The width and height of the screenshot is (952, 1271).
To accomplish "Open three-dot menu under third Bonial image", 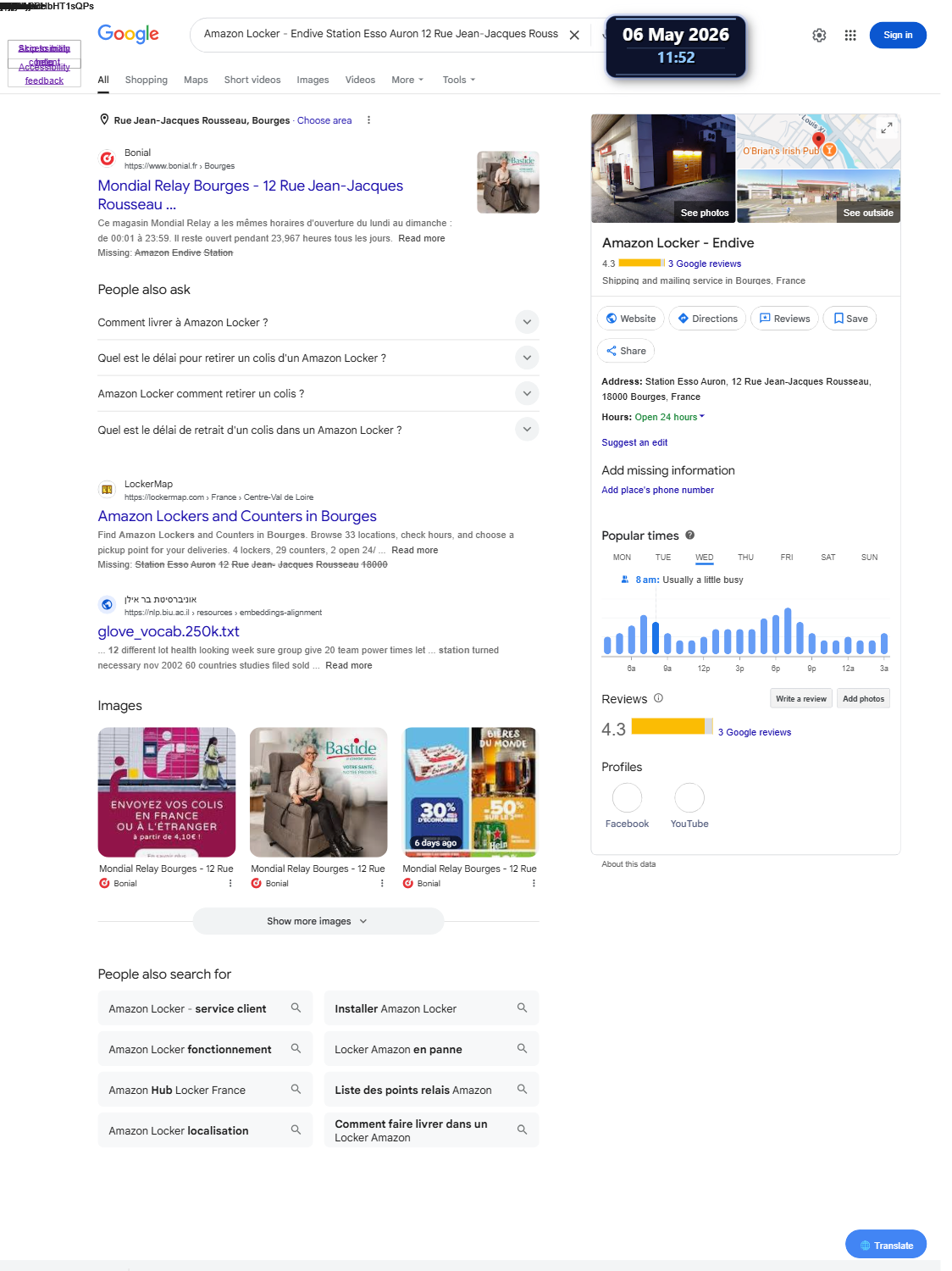I will coord(534,883).
